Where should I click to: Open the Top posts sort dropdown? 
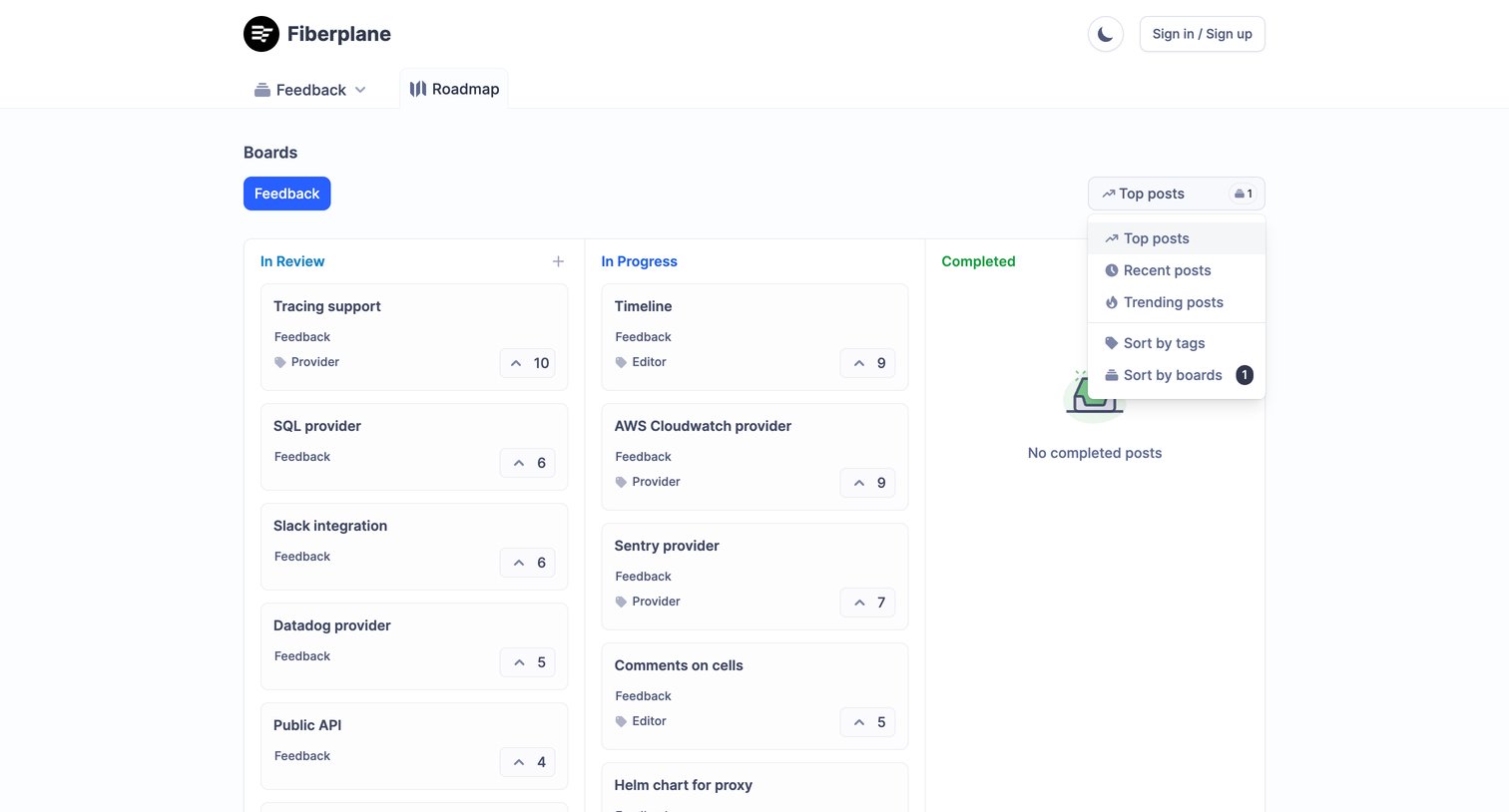(x=1176, y=194)
